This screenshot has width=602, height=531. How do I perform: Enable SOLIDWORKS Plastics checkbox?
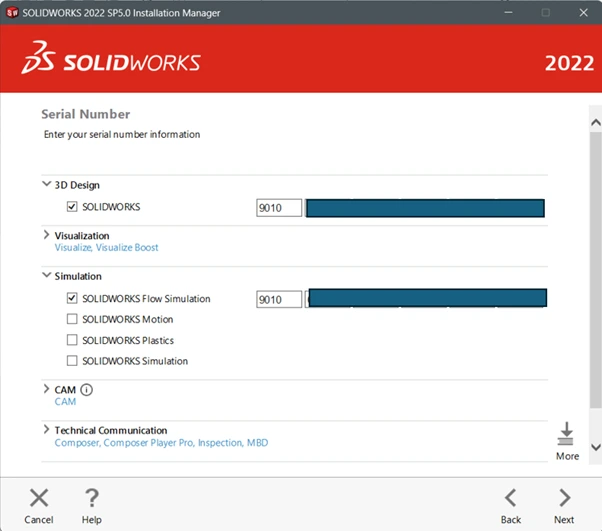[72, 340]
